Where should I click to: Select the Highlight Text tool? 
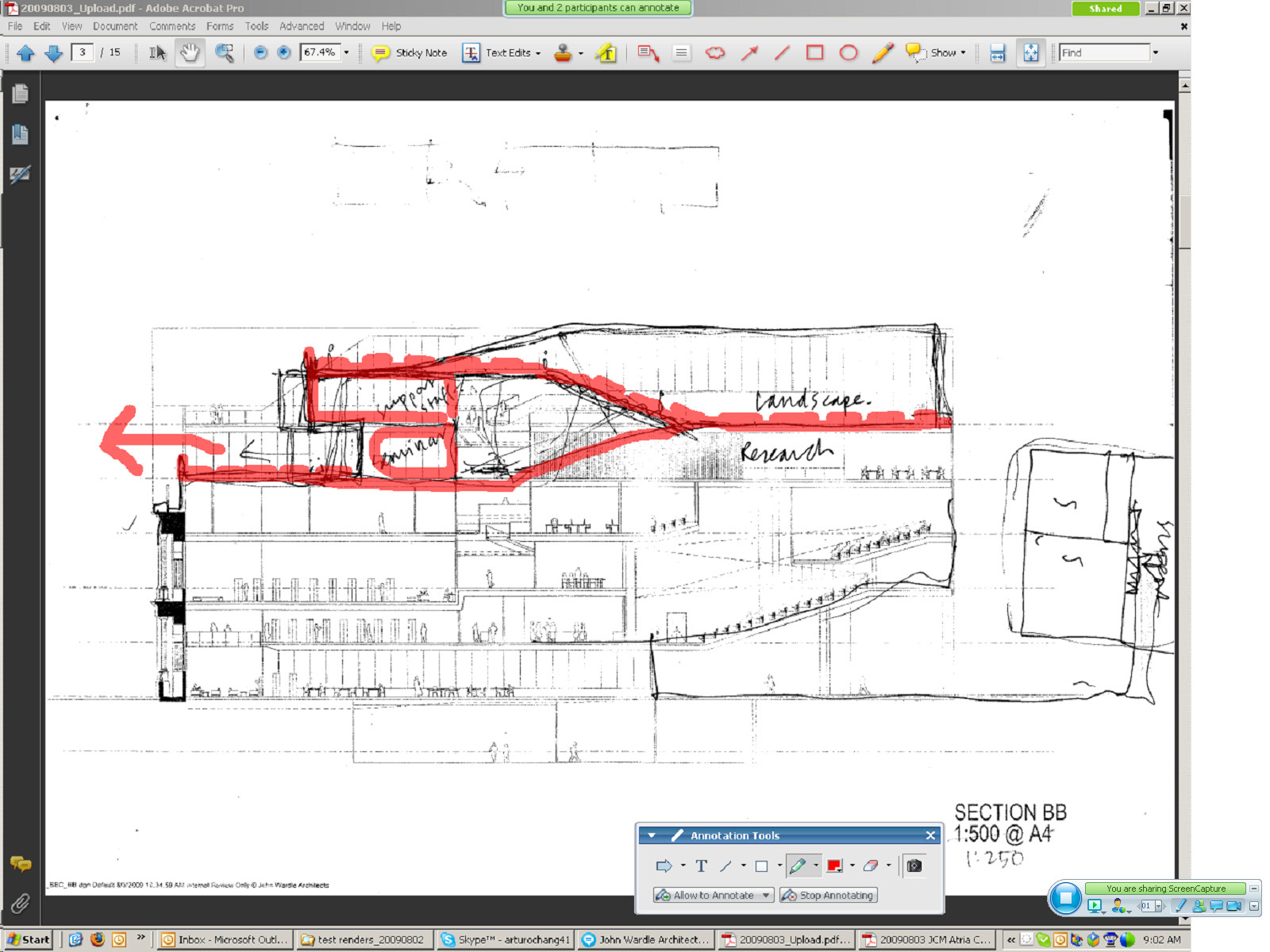[x=606, y=53]
